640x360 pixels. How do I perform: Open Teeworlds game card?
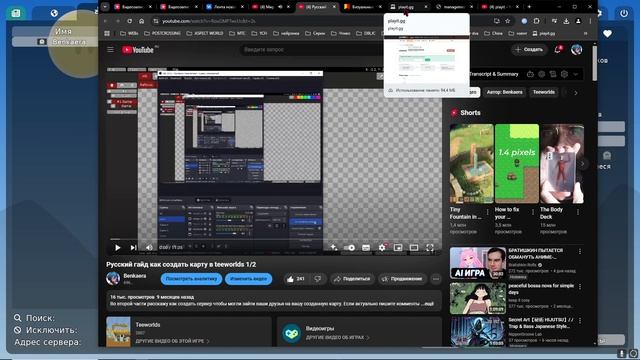189,332
